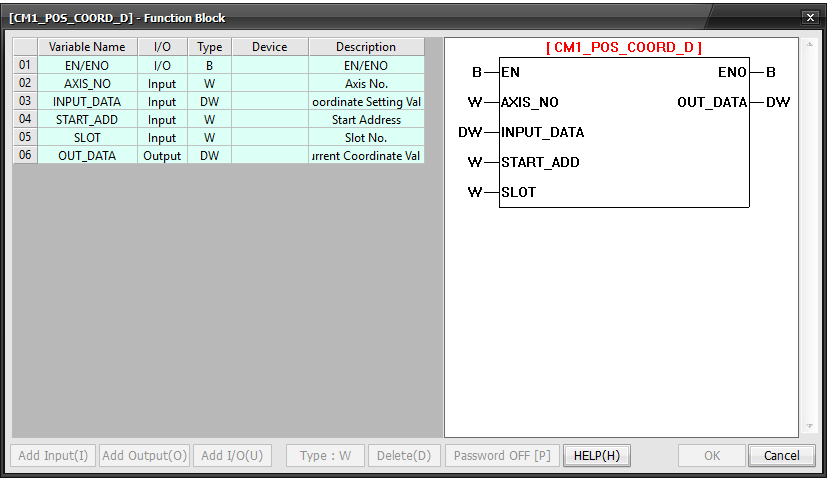Select the I/O column header
This screenshot has height=478, width=827.
pos(162,47)
